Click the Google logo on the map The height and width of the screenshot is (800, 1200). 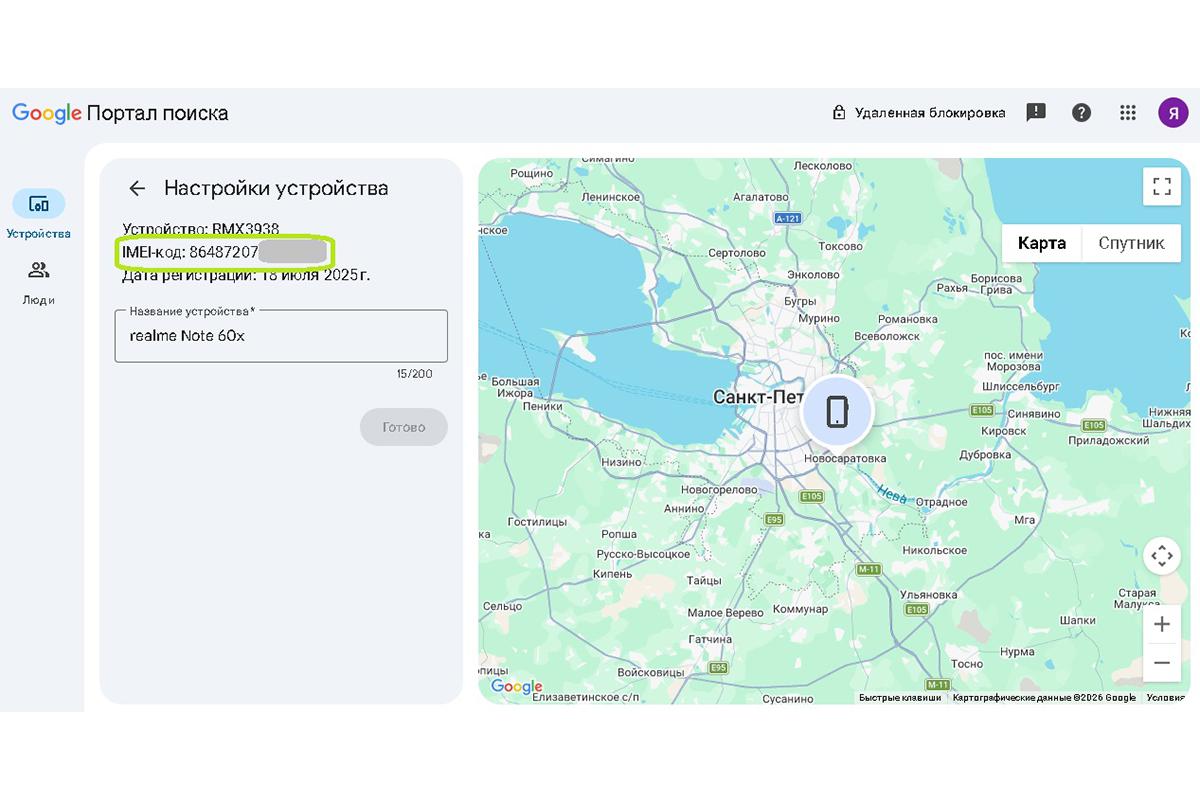click(516, 687)
